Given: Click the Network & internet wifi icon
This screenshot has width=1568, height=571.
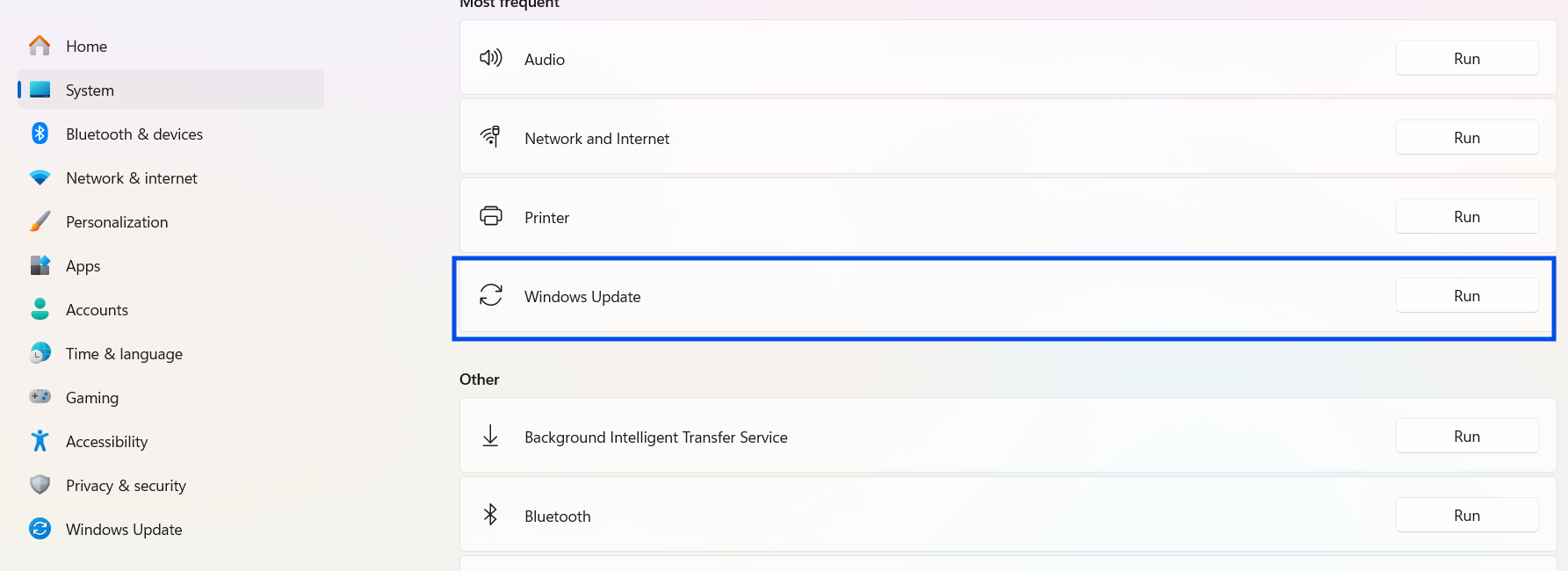Looking at the screenshot, I should [x=40, y=177].
